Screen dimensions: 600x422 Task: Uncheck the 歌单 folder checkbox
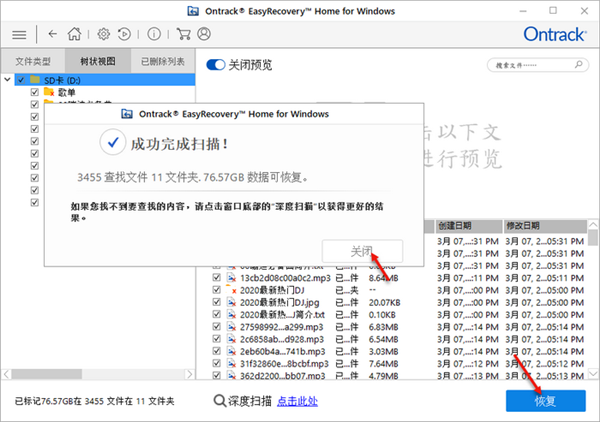pyautogui.click(x=34, y=92)
